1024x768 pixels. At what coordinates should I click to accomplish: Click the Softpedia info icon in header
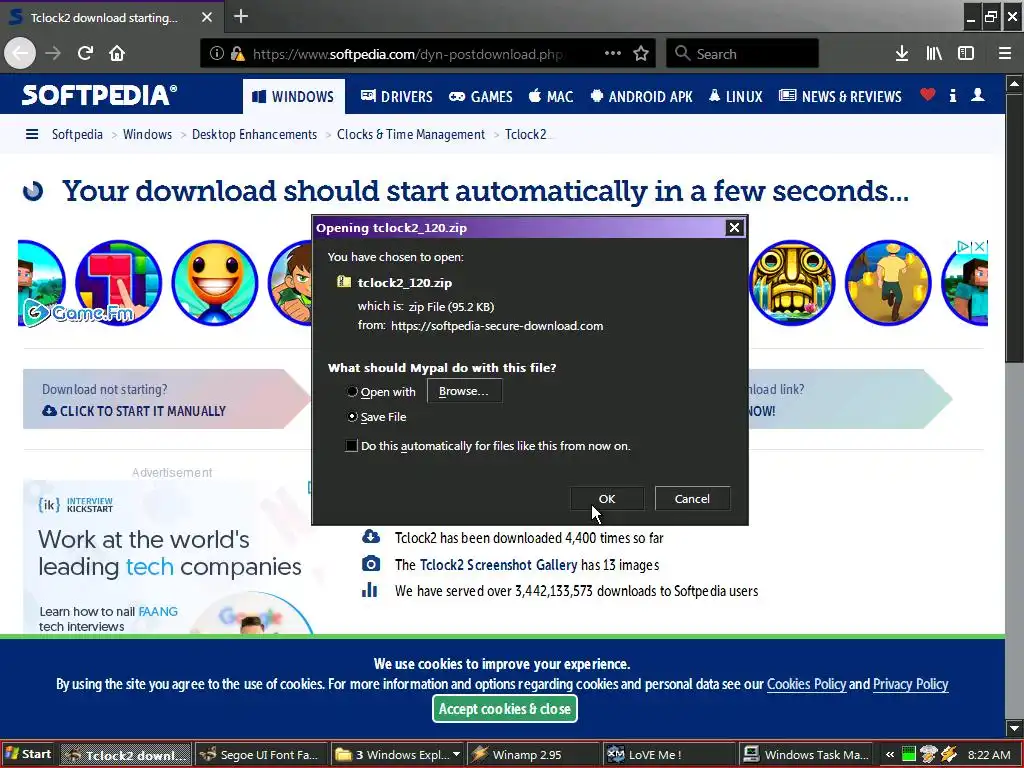[x=953, y=95]
